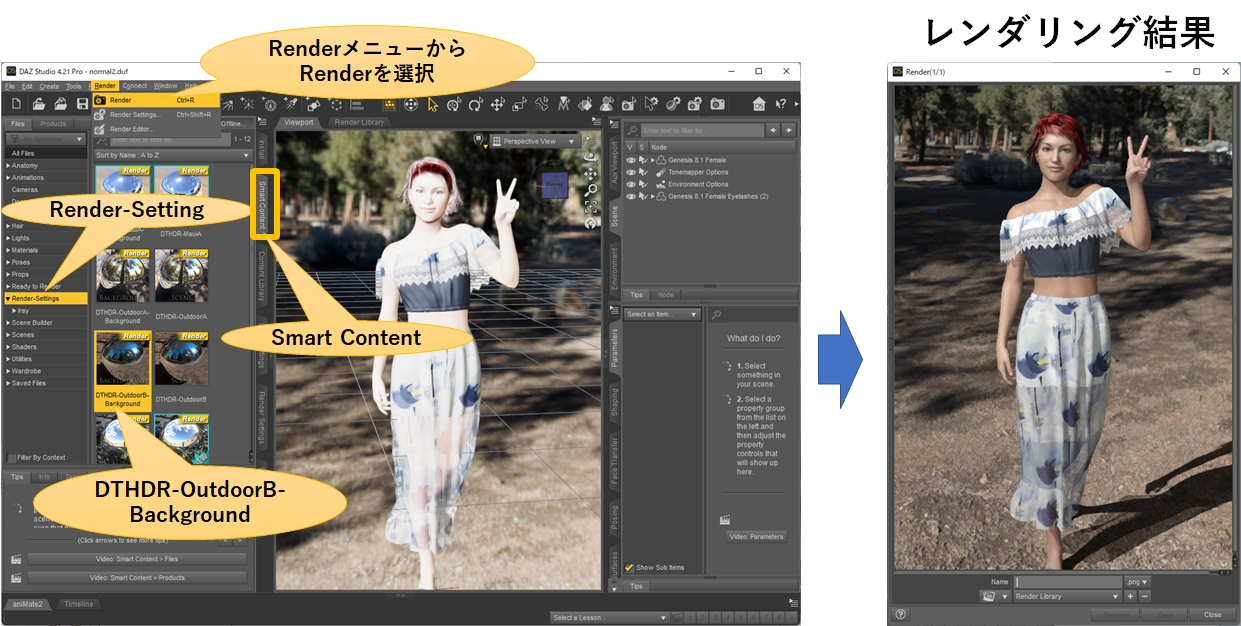1241x626 pixels.
Task: Click Video: Smart Content > Files button
Action: click(x=136, y=559)
